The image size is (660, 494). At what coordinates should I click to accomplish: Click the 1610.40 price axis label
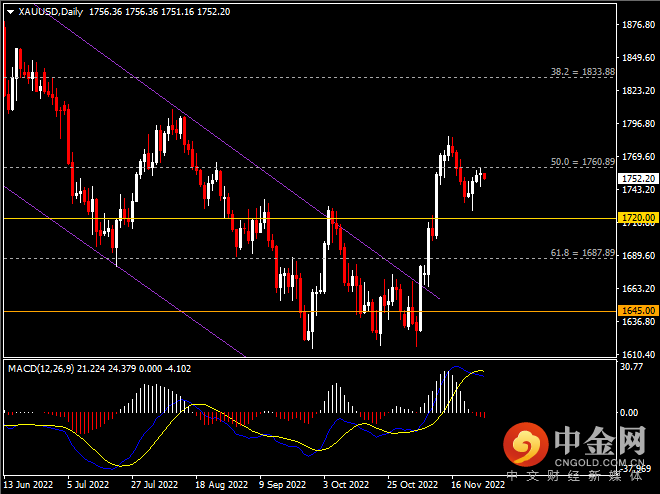point(638,355)
